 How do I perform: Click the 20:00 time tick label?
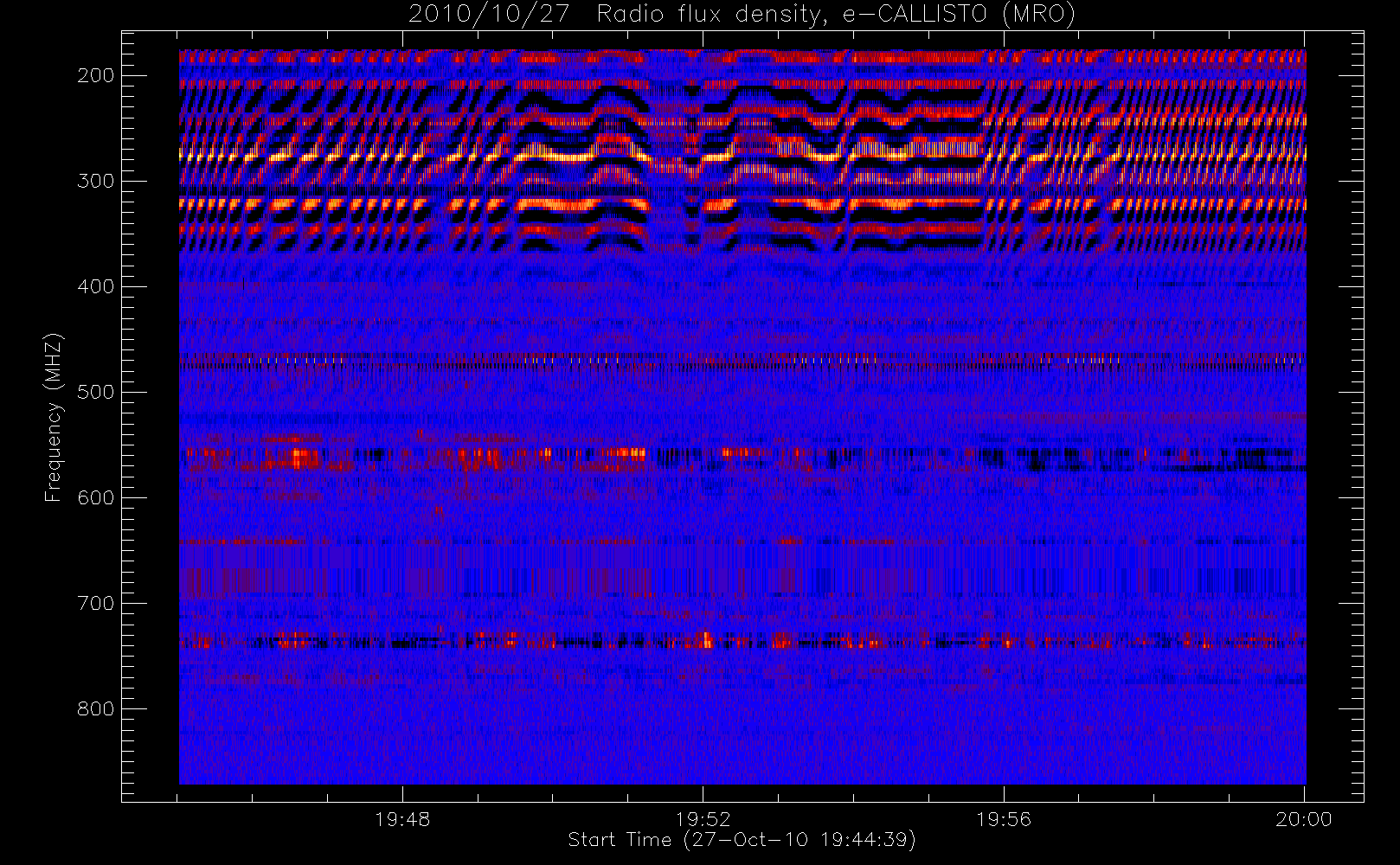pyautogui.click(x=1304, y=819)
